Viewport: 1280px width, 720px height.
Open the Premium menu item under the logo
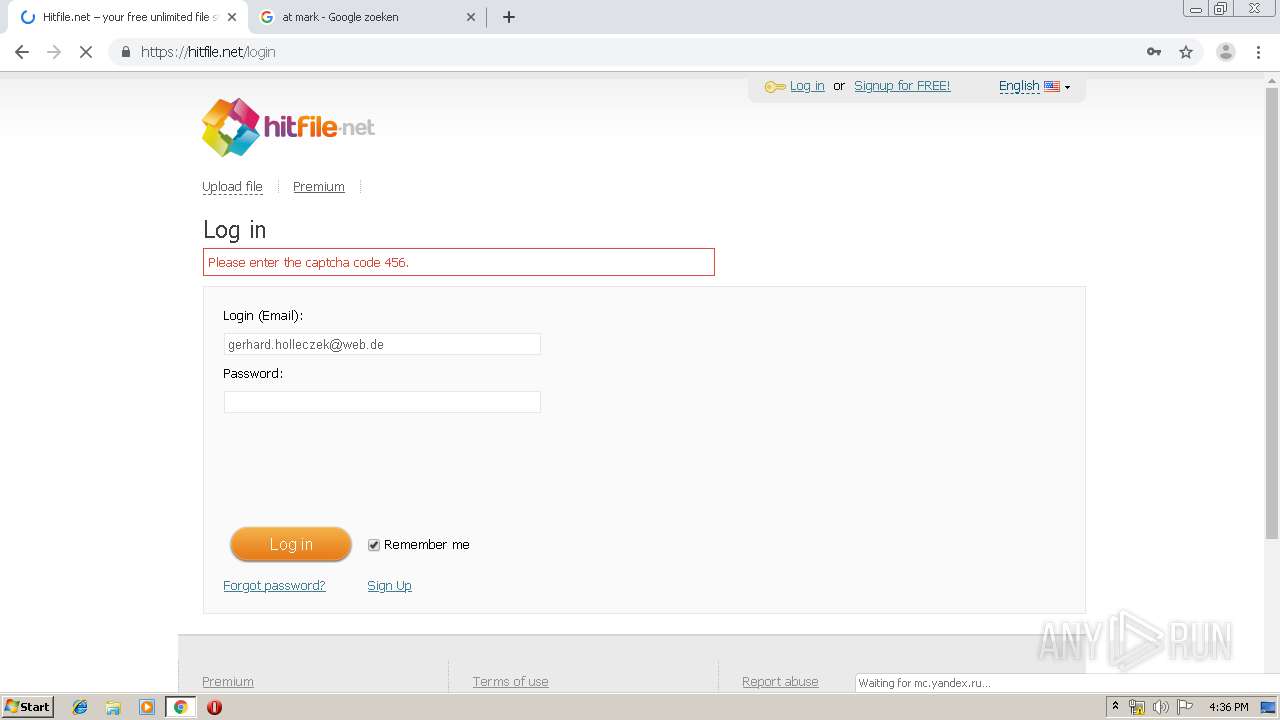(319, 187)
